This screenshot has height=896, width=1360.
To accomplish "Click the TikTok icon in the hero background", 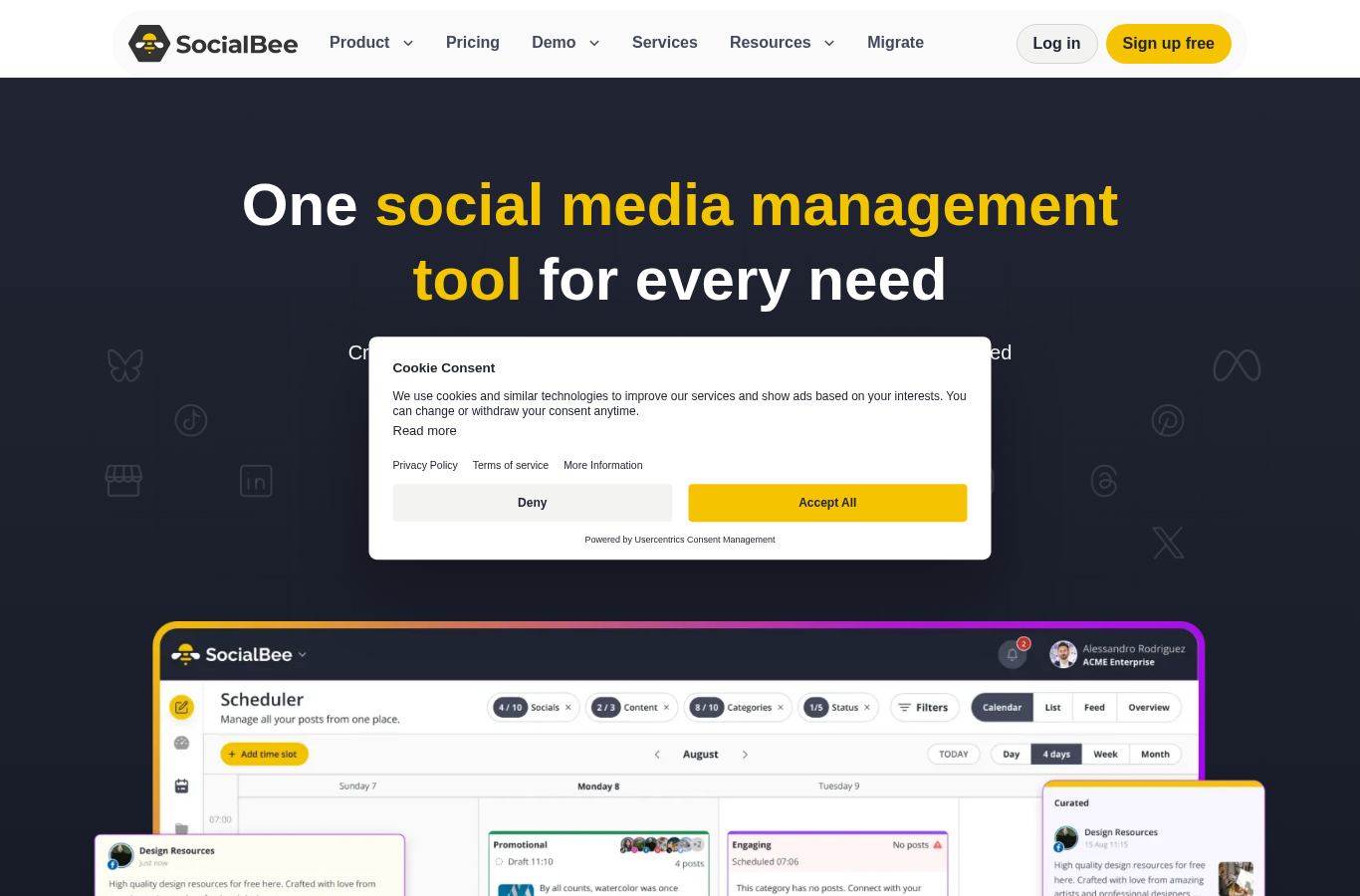I will coord(191,420).
